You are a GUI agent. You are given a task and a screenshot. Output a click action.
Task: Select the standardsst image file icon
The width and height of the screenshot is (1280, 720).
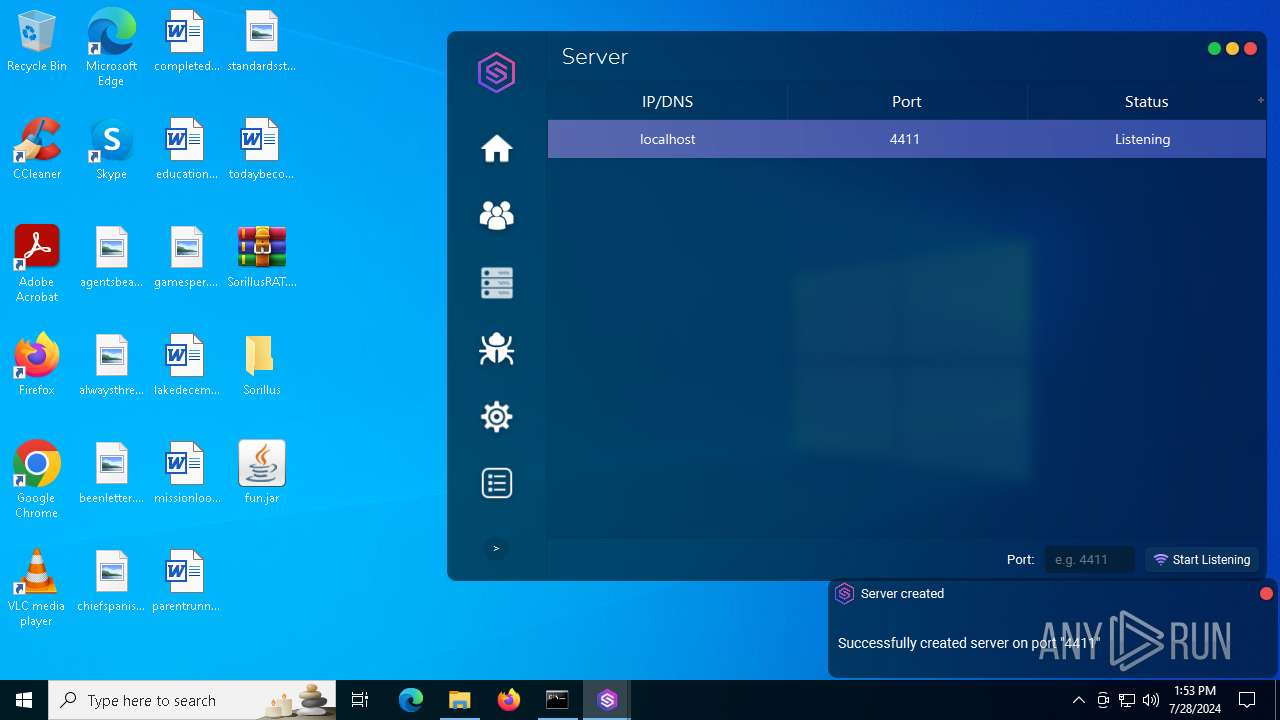[262, 42]
